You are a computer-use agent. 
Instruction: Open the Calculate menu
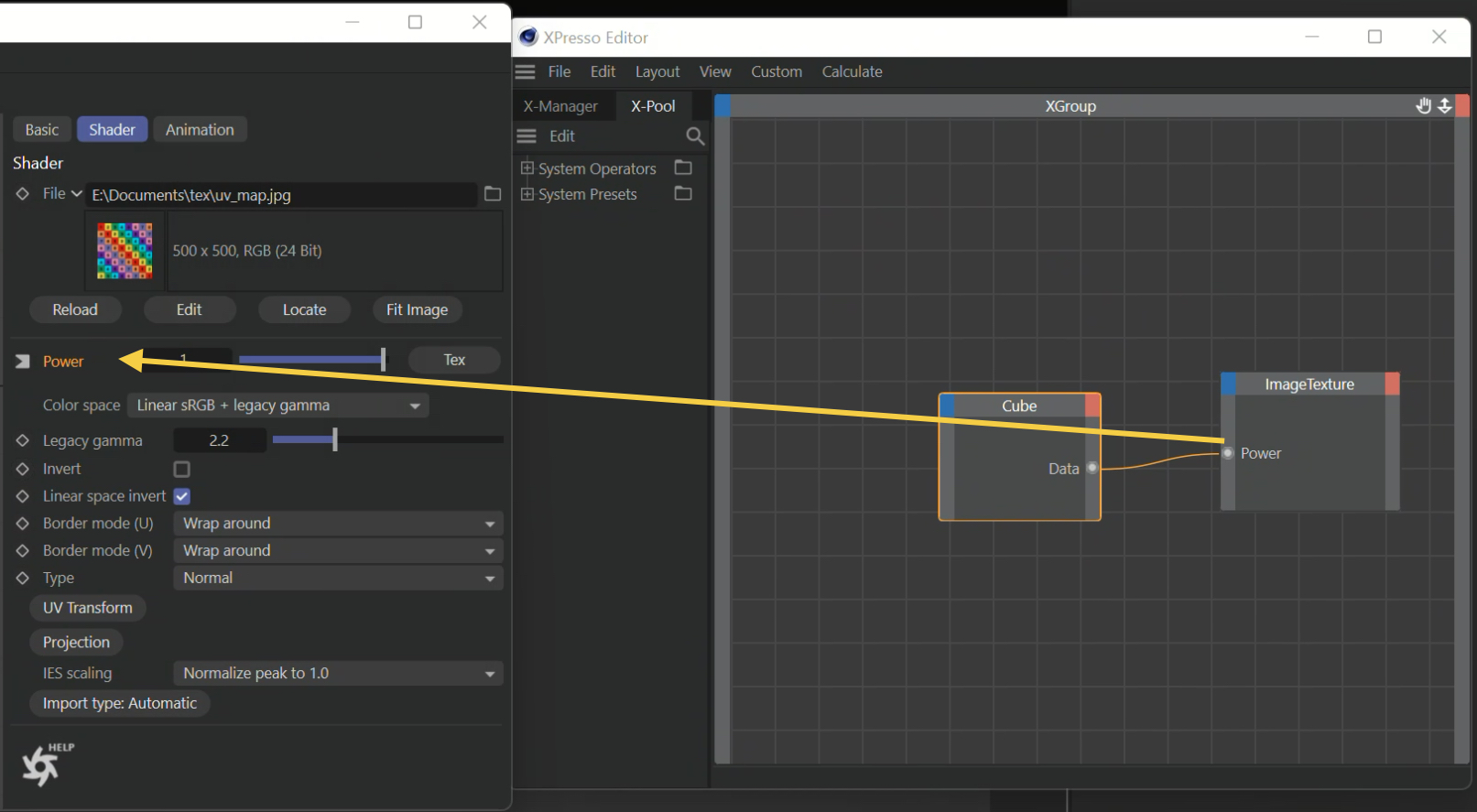point(852,71)
